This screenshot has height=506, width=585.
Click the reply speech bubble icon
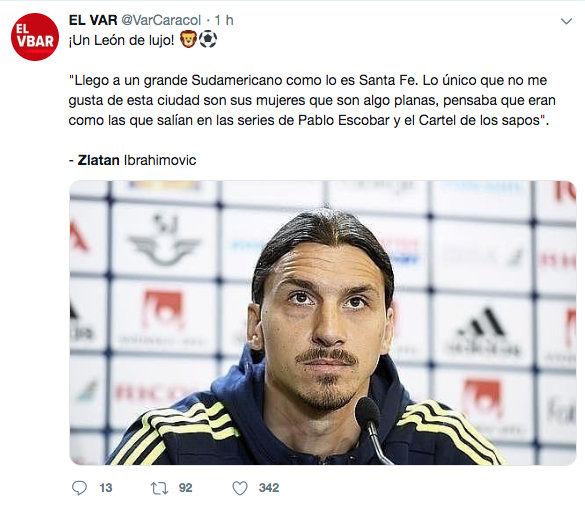79,488
